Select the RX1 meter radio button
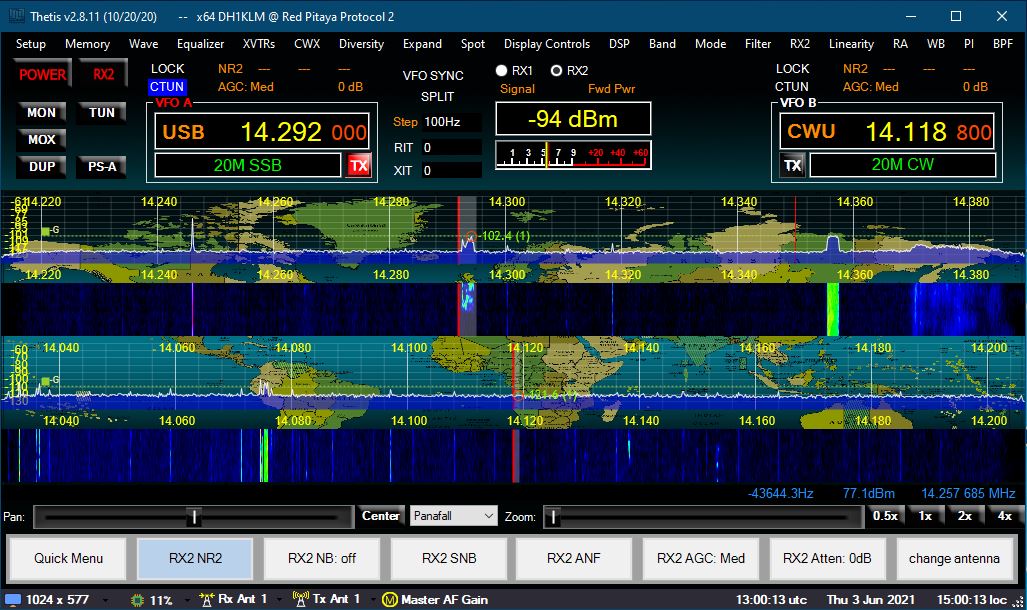 click(x=502, y=71)
